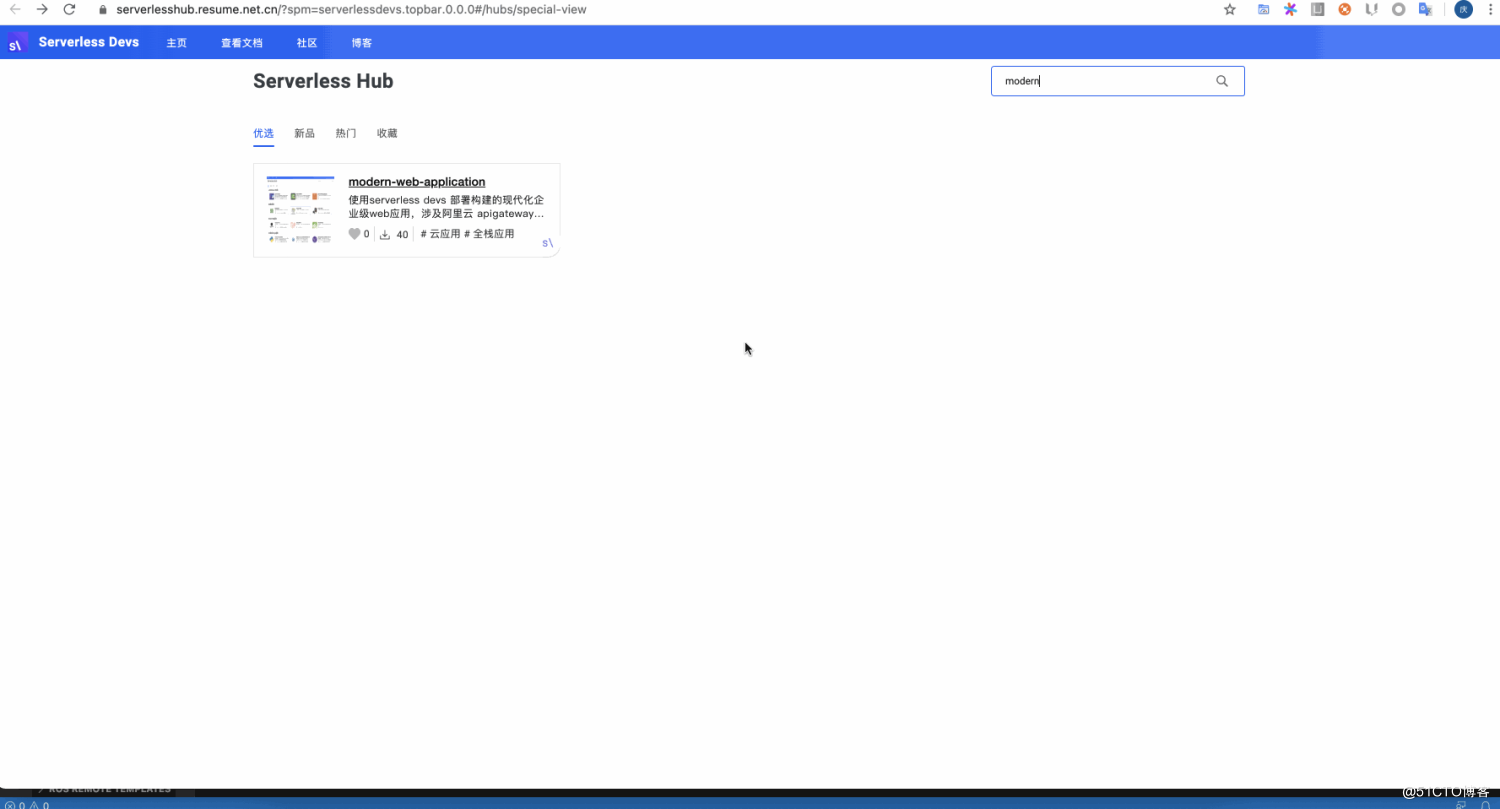Open the Chrome profile avatar
This screenshot has height=809, width=1500.
pyautogui.click(x=1463, y=9)
